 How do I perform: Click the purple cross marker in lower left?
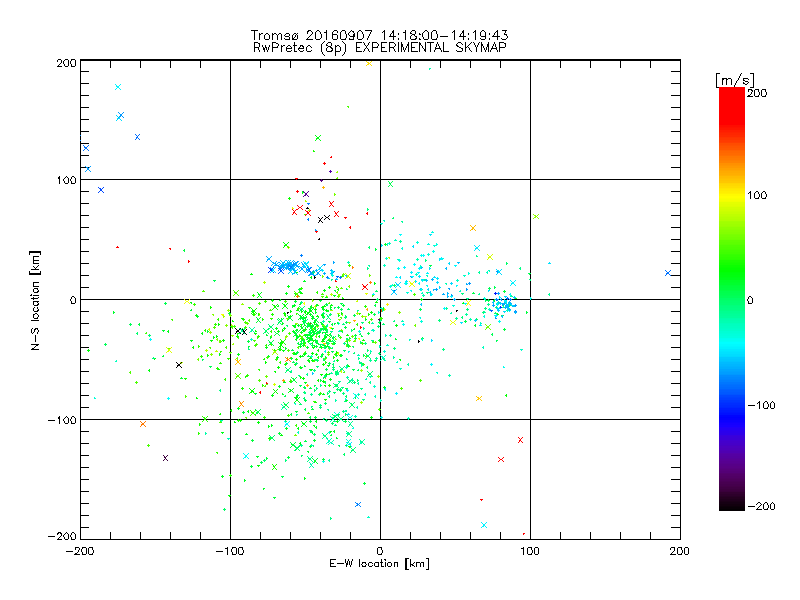(165, 458)
